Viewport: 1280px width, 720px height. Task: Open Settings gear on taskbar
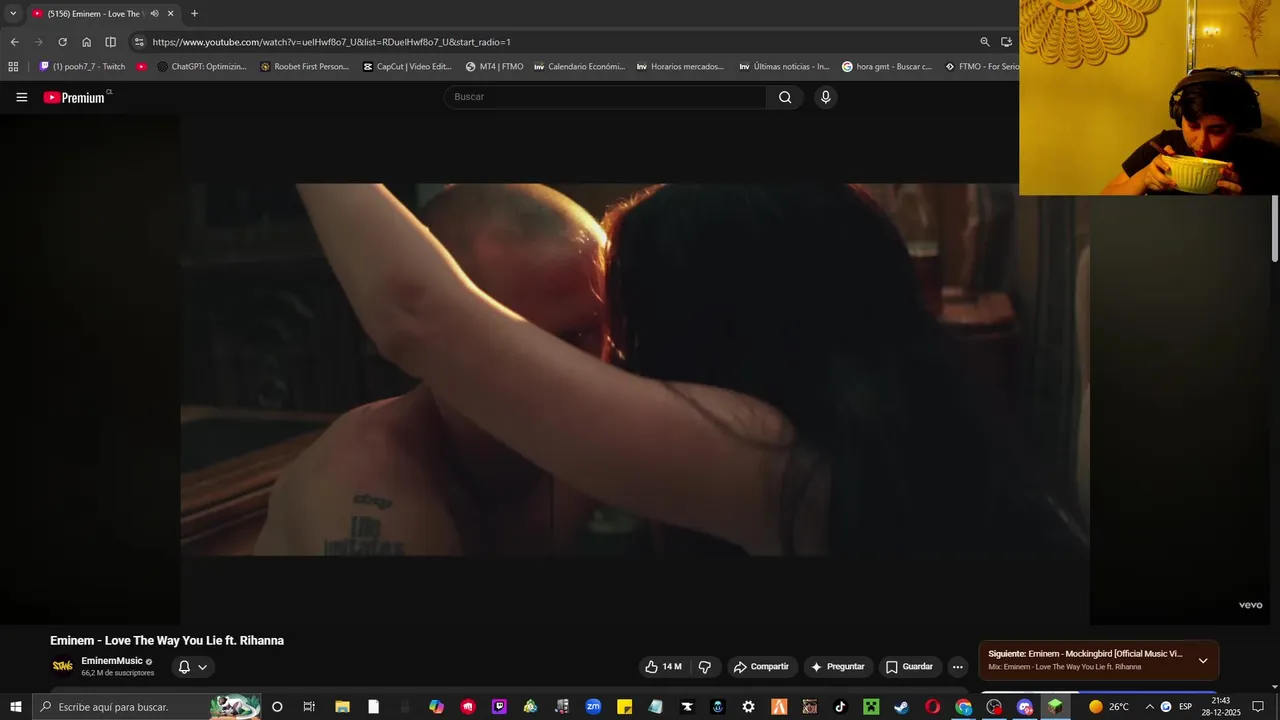748,707
